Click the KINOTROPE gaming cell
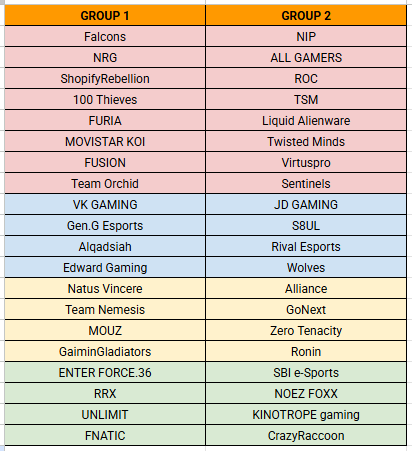412x451 pixels. tap(306, 414)
